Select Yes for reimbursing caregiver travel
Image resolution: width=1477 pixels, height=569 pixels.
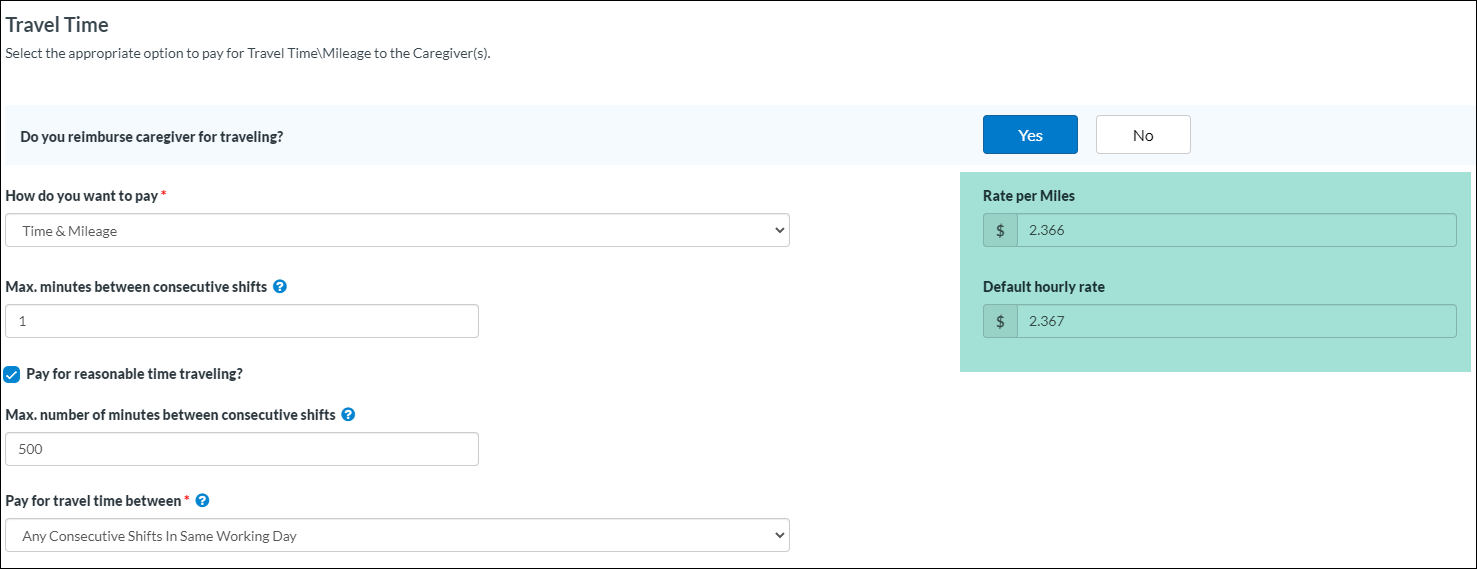1030,135
